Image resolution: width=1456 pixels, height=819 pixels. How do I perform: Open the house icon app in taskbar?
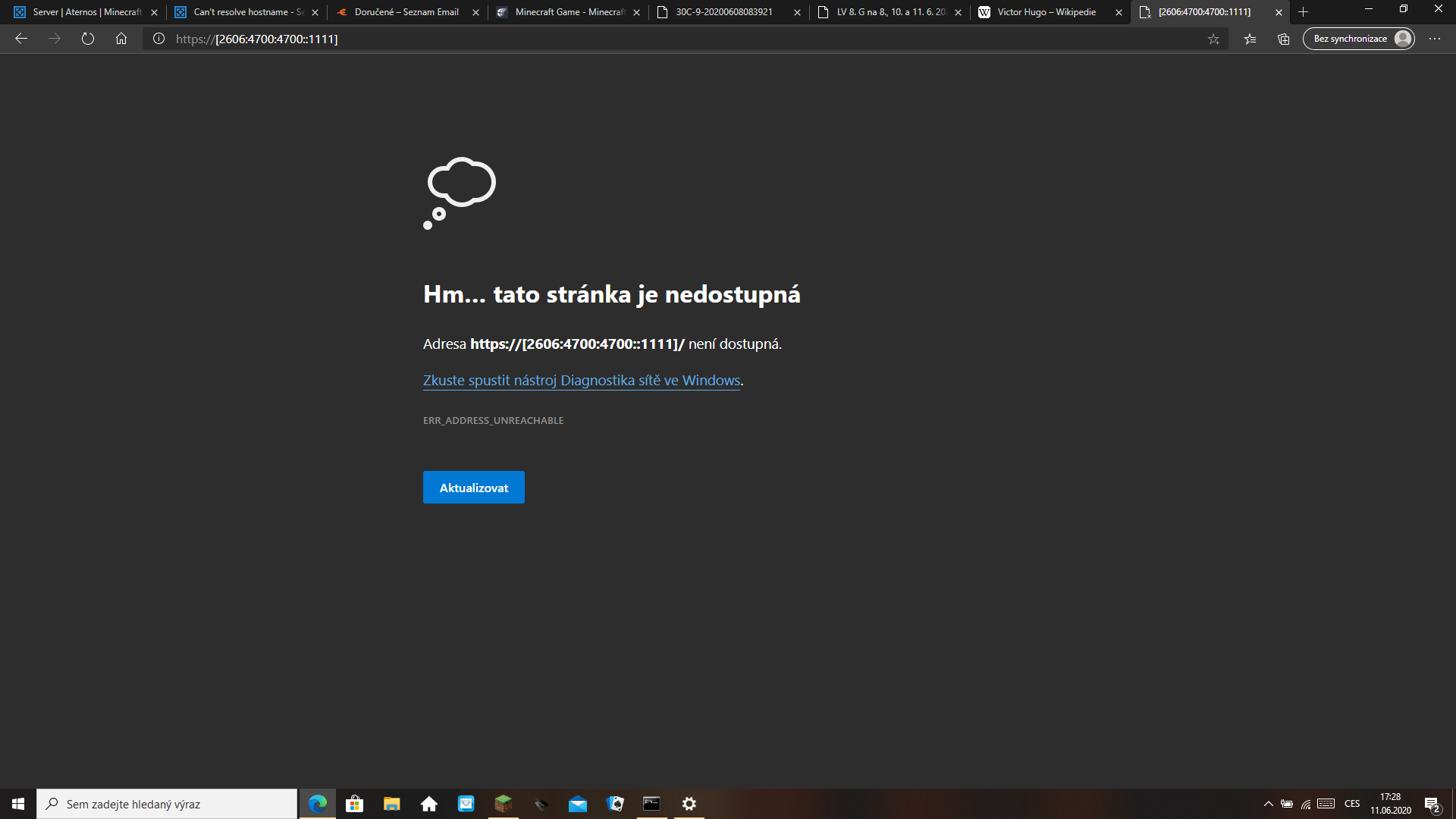429,804
